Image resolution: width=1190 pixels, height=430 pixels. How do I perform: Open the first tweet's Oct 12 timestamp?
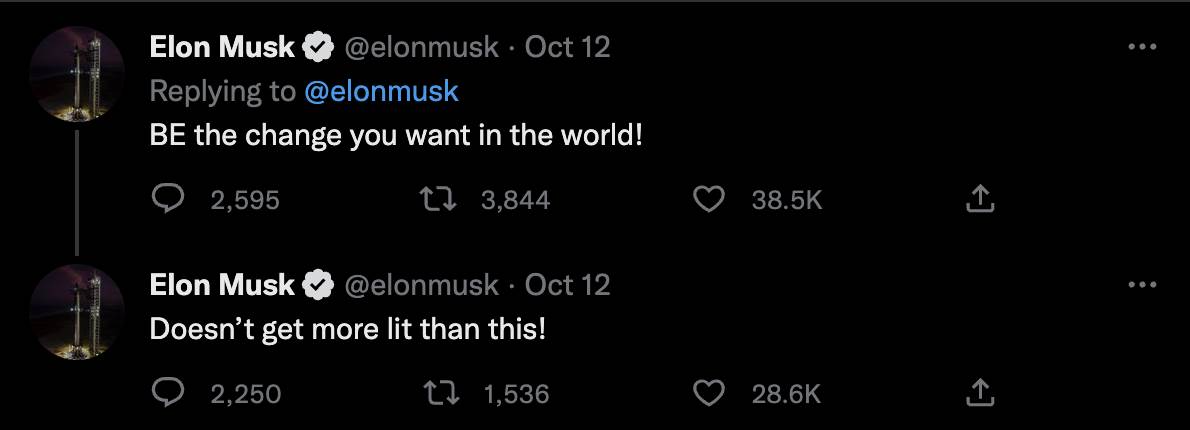(567, 47)
